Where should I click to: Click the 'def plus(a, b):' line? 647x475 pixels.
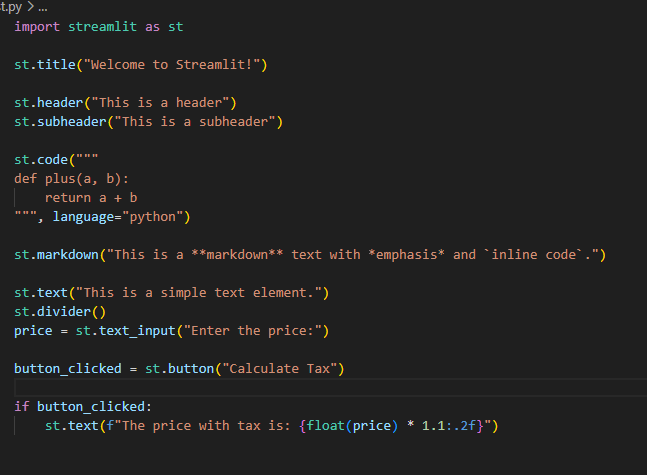click(x=71, y=179)
